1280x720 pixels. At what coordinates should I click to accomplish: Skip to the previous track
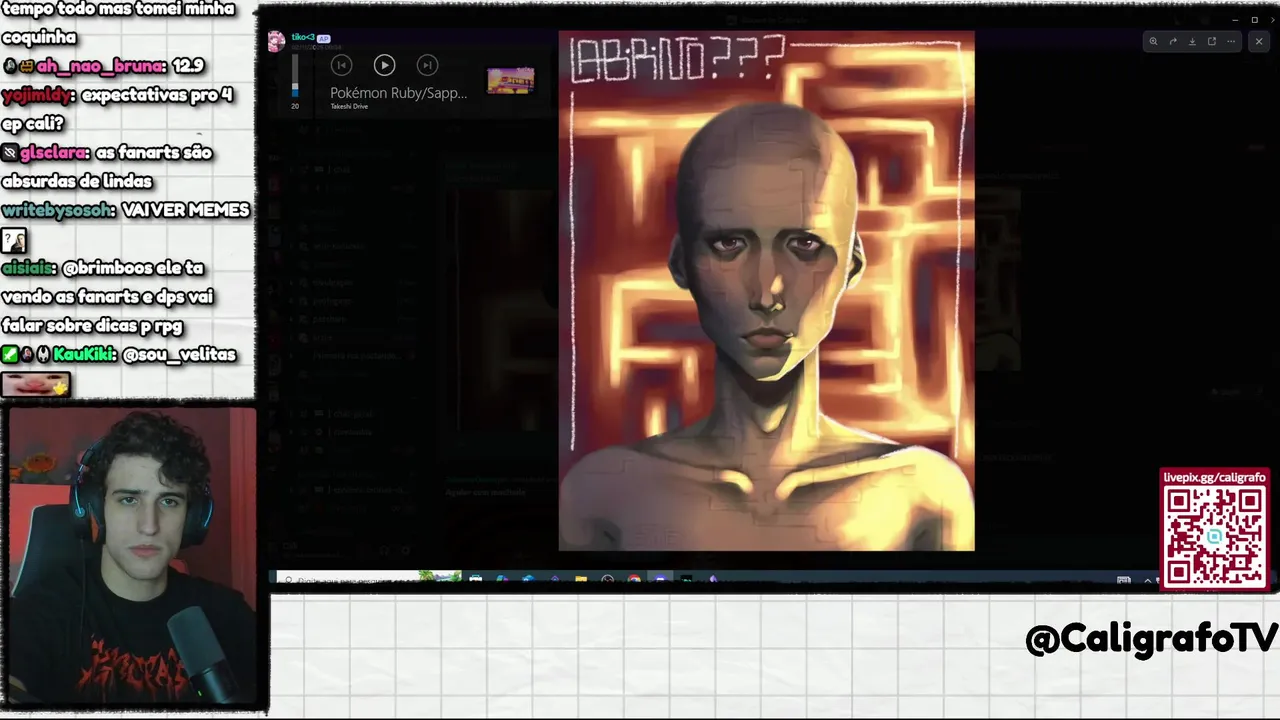coord(341,65)
